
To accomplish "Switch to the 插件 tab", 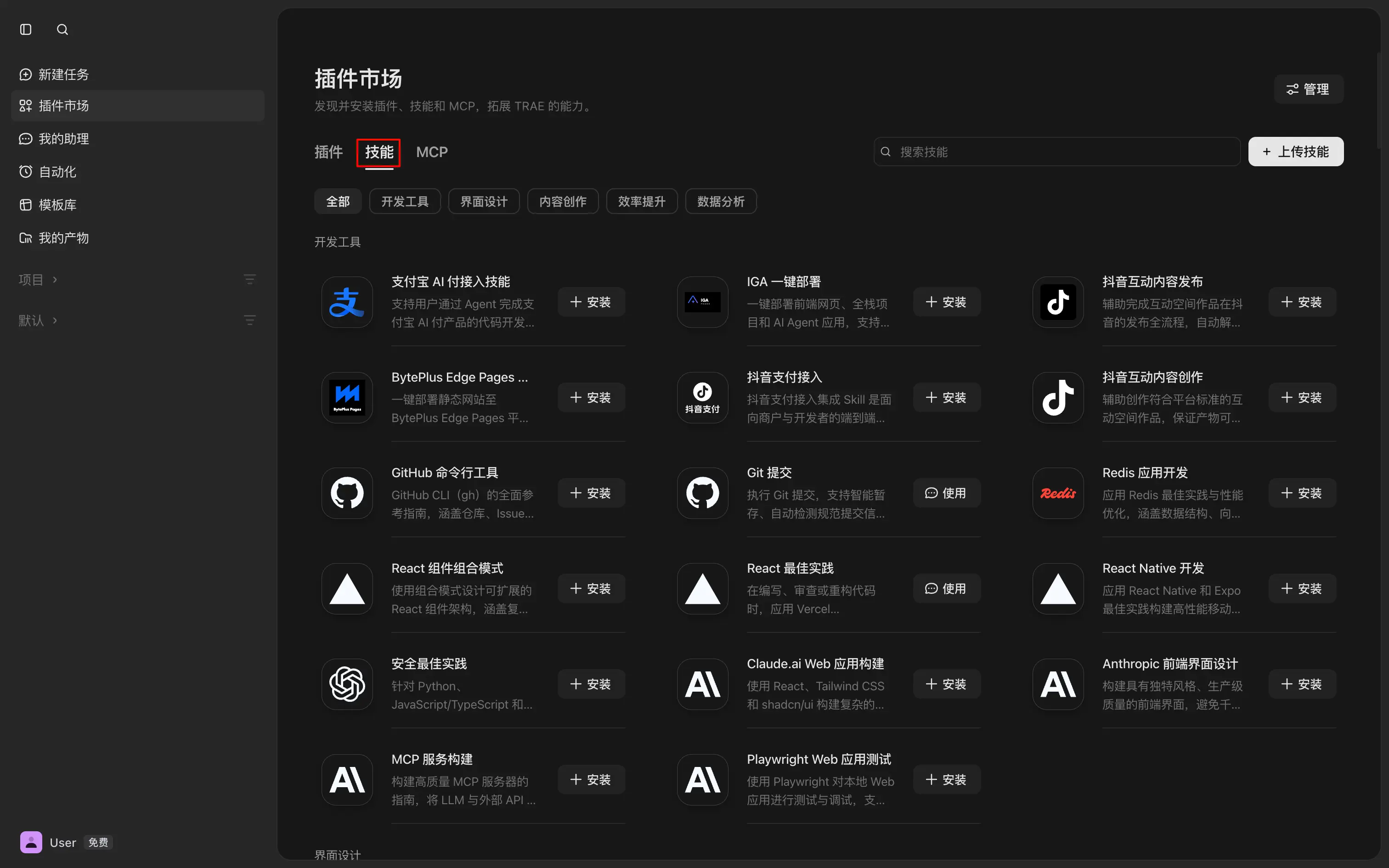I will click(328, 152).
